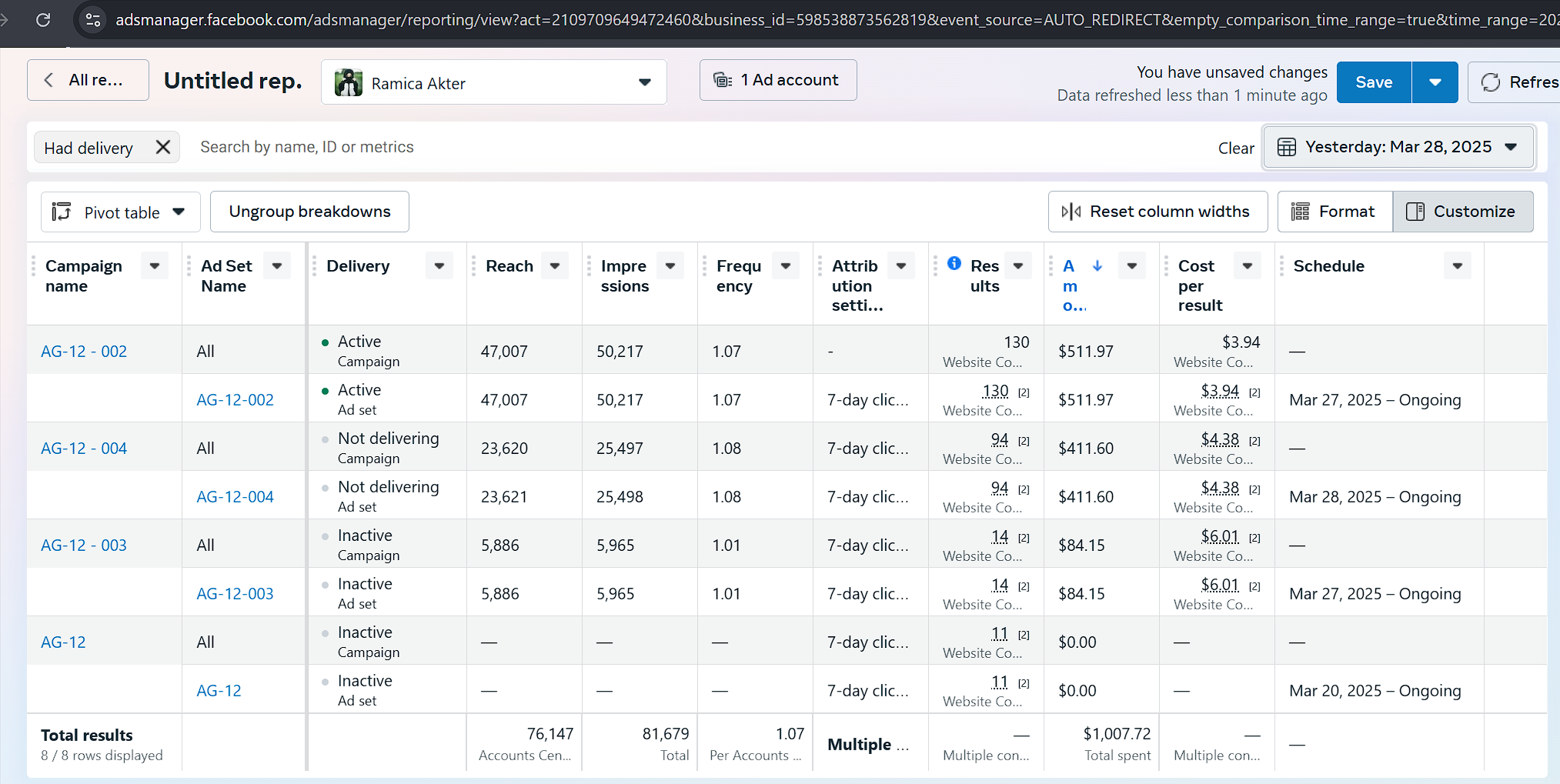This screenshot has height=784, width=1560.
Task: Click the info icon beside Results column
Action: [954, 263]
